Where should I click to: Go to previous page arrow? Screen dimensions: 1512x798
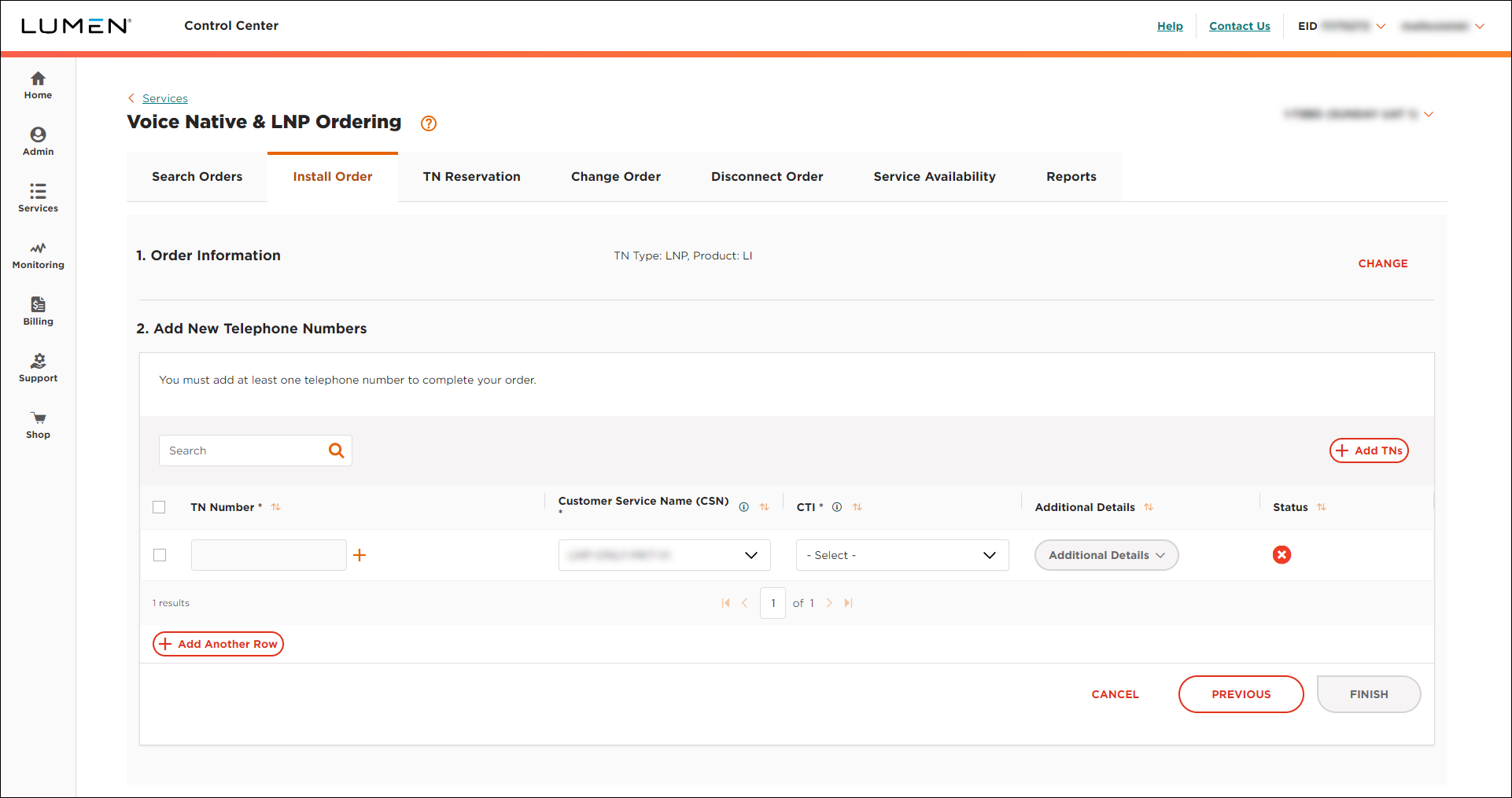pos(744,603)
